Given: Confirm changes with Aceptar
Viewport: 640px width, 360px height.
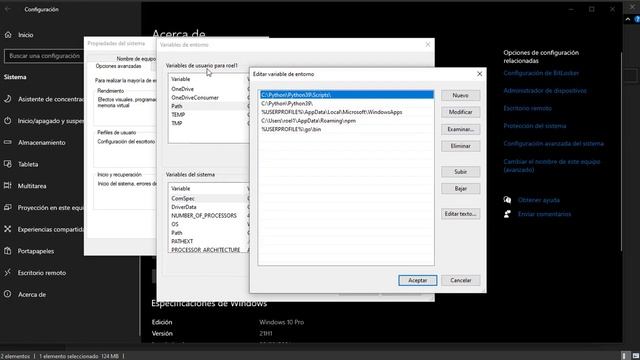Looking at the screenshot, I should click(x=418, y=280).
